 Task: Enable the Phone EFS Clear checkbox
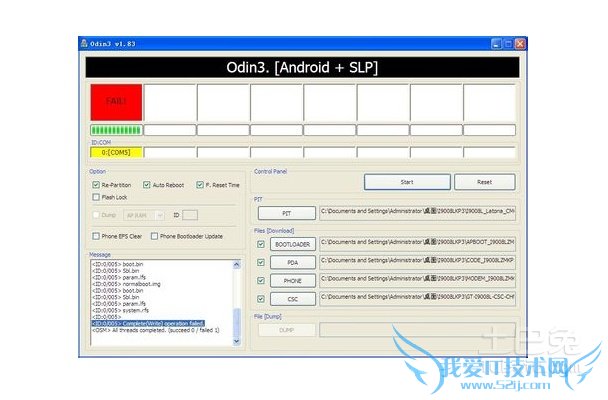coord(96,236)
